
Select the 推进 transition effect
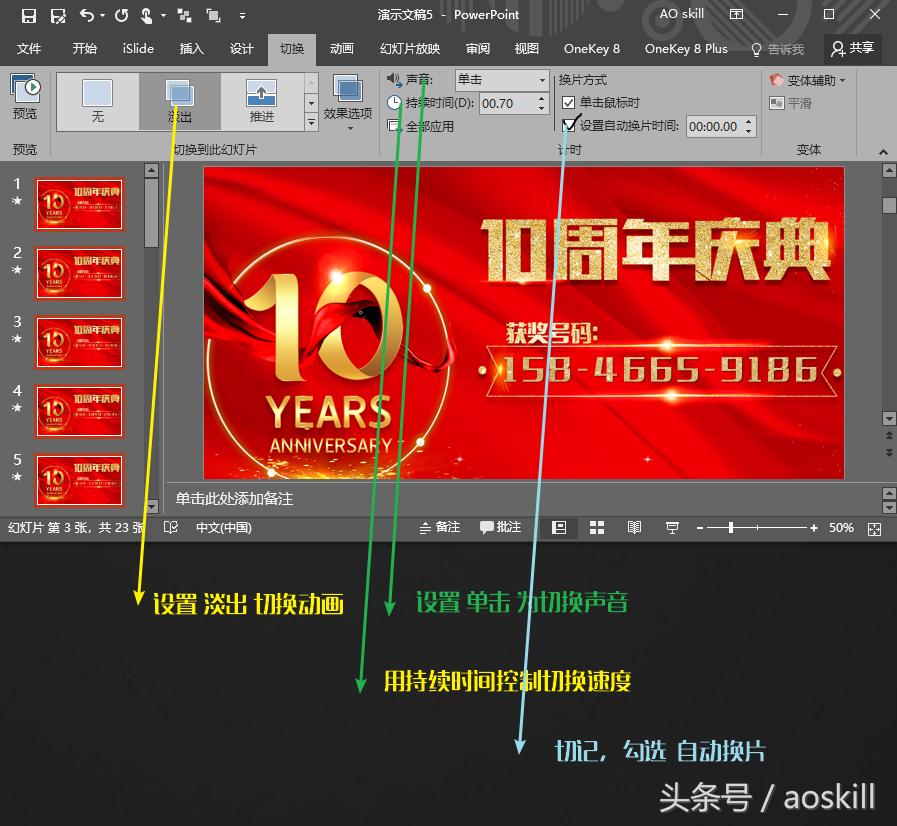(262, 101)
